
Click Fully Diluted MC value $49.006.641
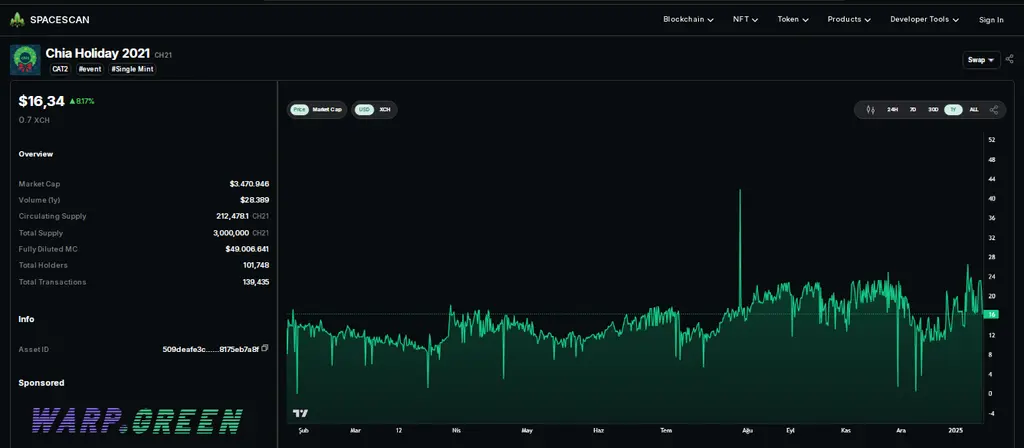point(247,249)
